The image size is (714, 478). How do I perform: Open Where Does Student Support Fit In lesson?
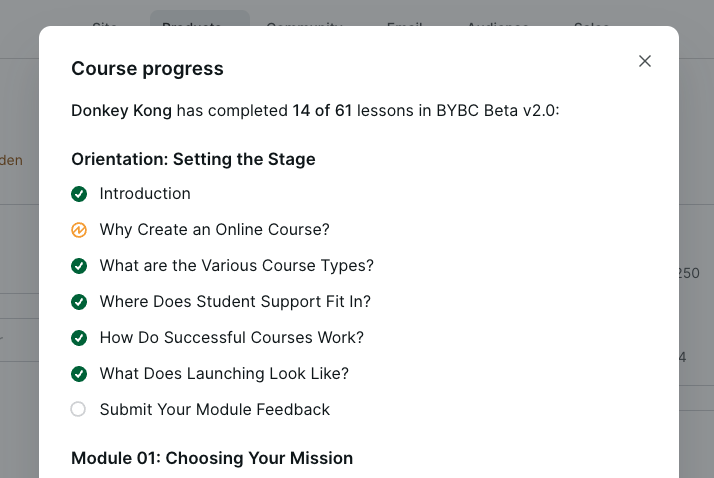(235, 302)
